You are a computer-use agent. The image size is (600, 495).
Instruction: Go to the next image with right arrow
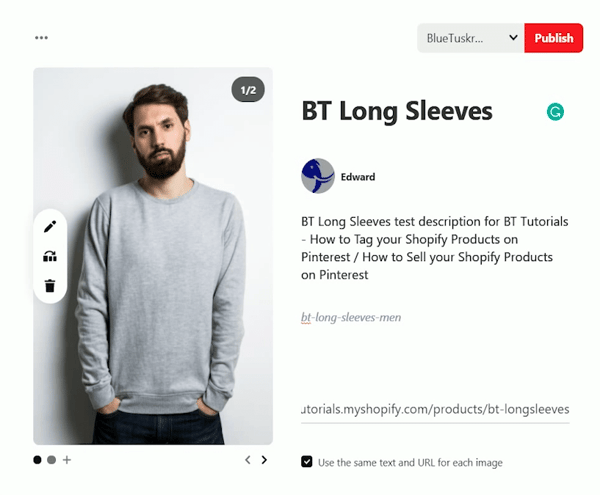tap(264, 460)
